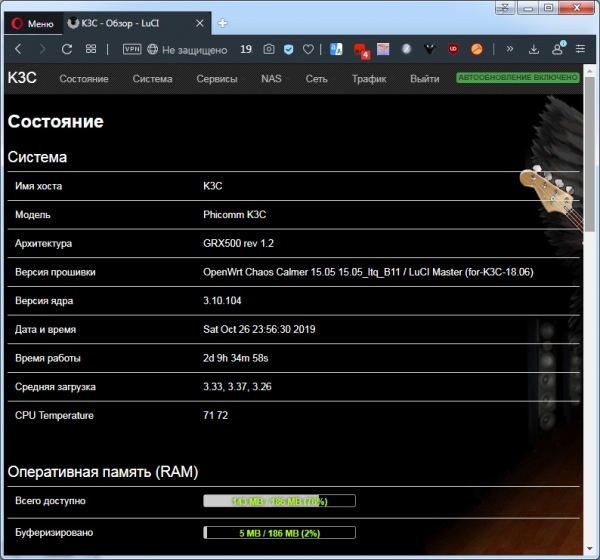Image resolution: width=600 pixels, height=560 pixels.
Task: Open the Сервисы navigation menu
Action: pos(217,78)
